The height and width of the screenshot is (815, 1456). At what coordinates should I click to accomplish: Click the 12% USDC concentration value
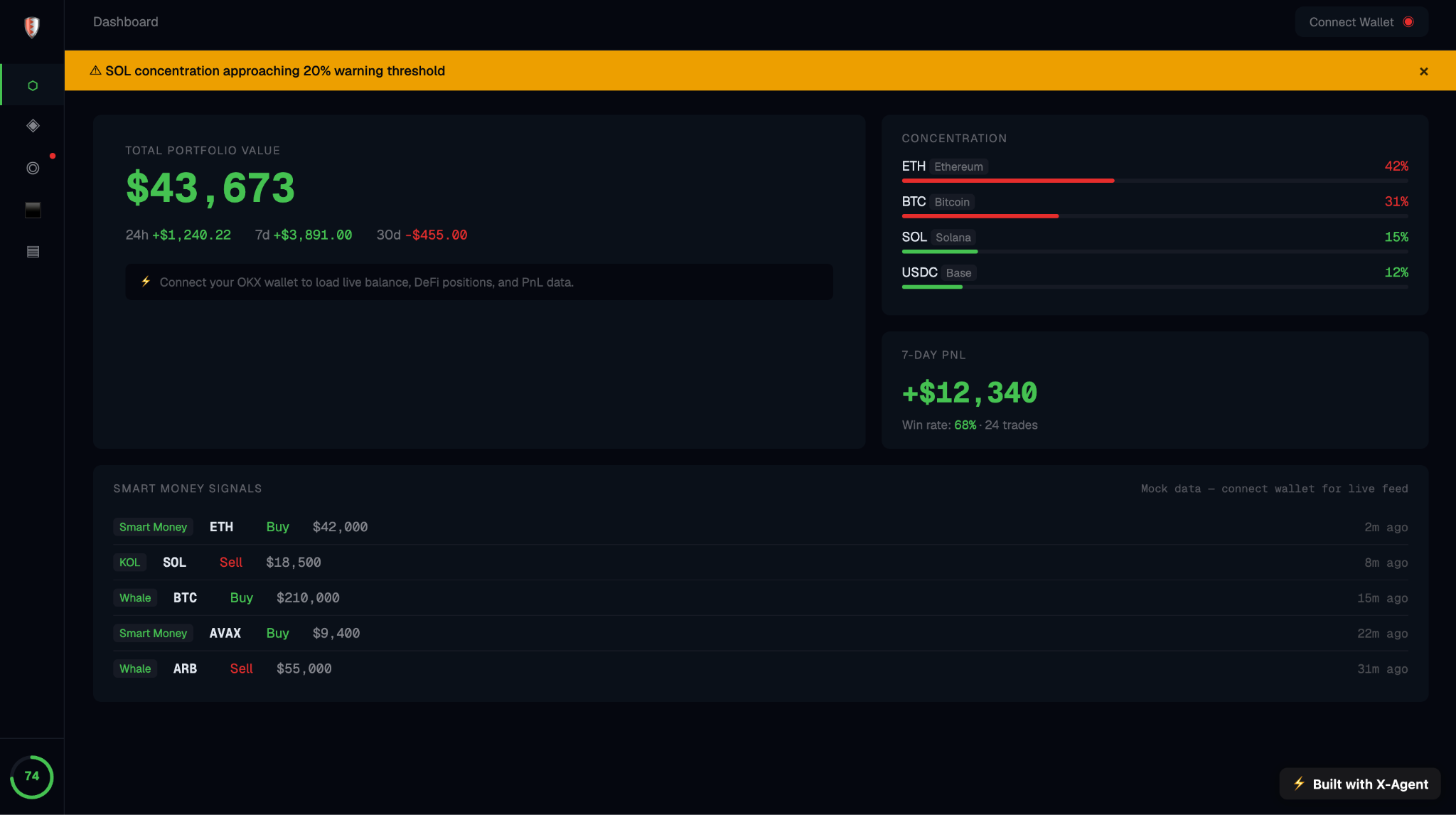point(1396,273)
